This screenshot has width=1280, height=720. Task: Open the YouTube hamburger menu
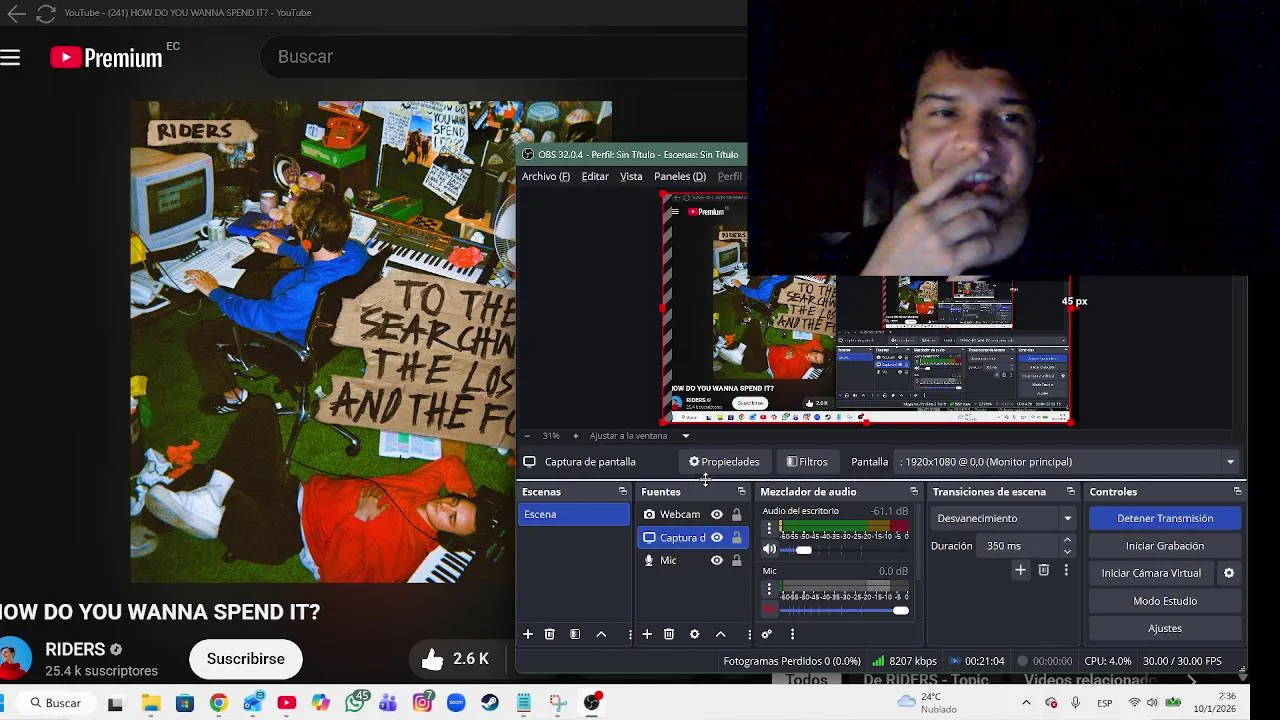tap(10, 58)
